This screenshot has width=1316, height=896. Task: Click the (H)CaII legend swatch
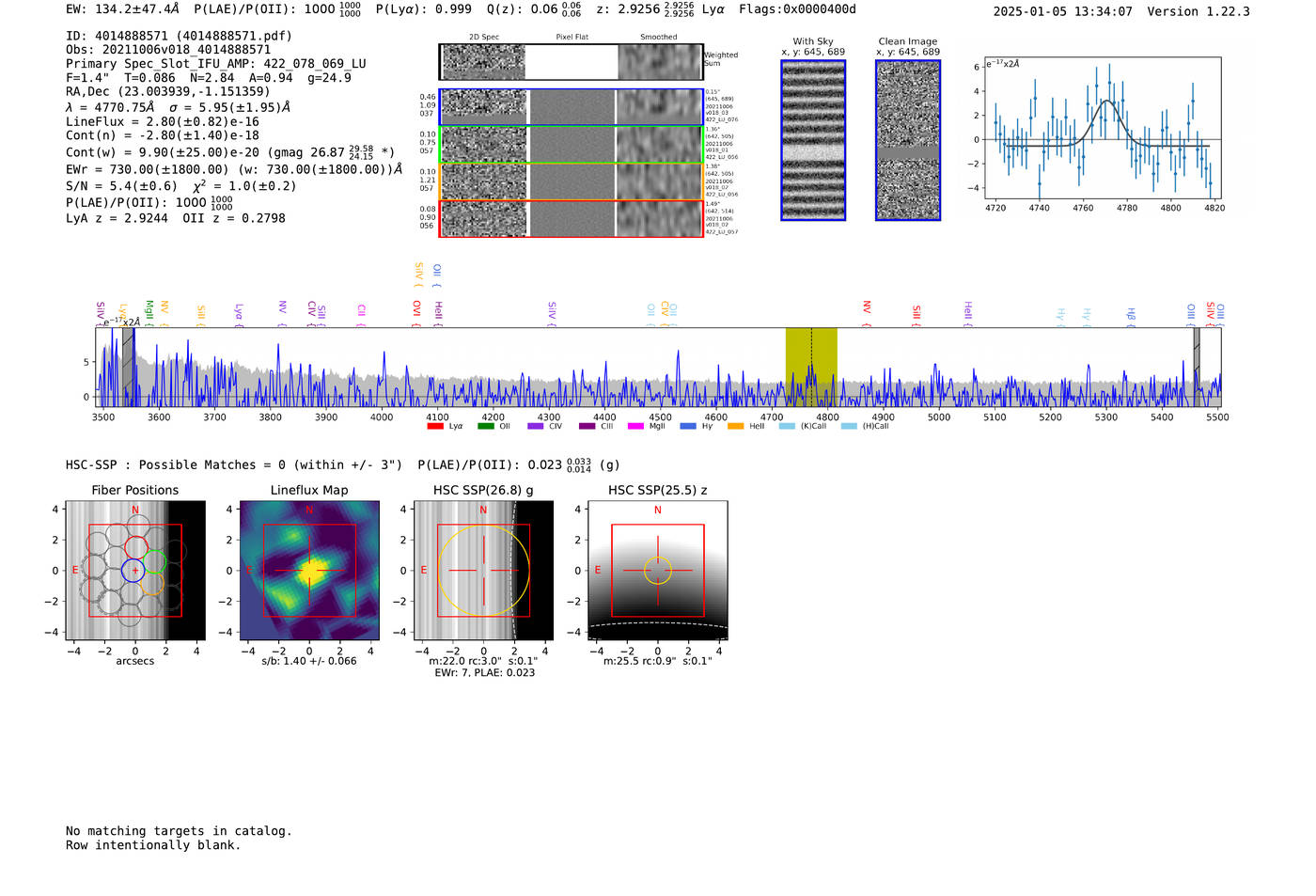pos(849,427)
